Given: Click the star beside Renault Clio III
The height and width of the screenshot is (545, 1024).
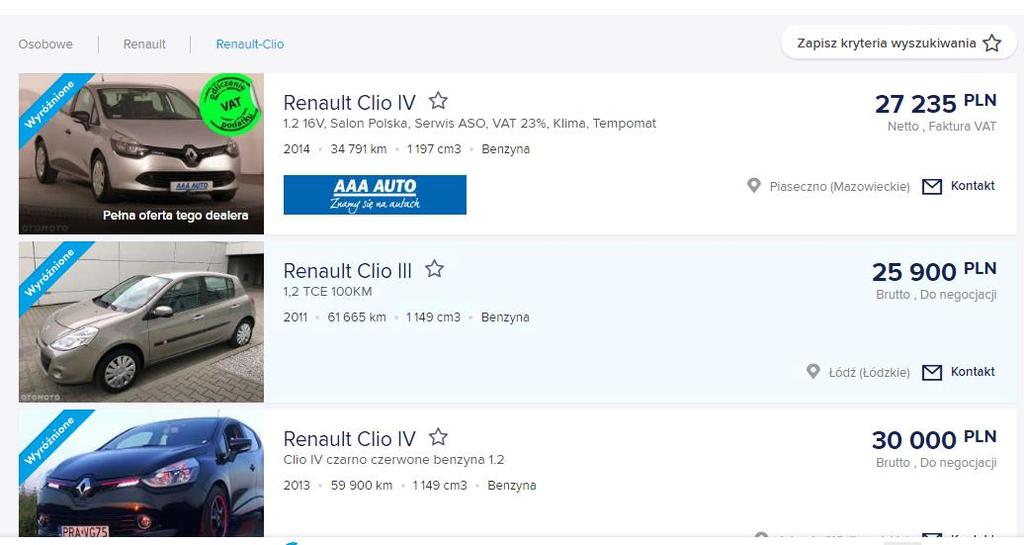Looking at the screenshot, I should click(434, 269).
